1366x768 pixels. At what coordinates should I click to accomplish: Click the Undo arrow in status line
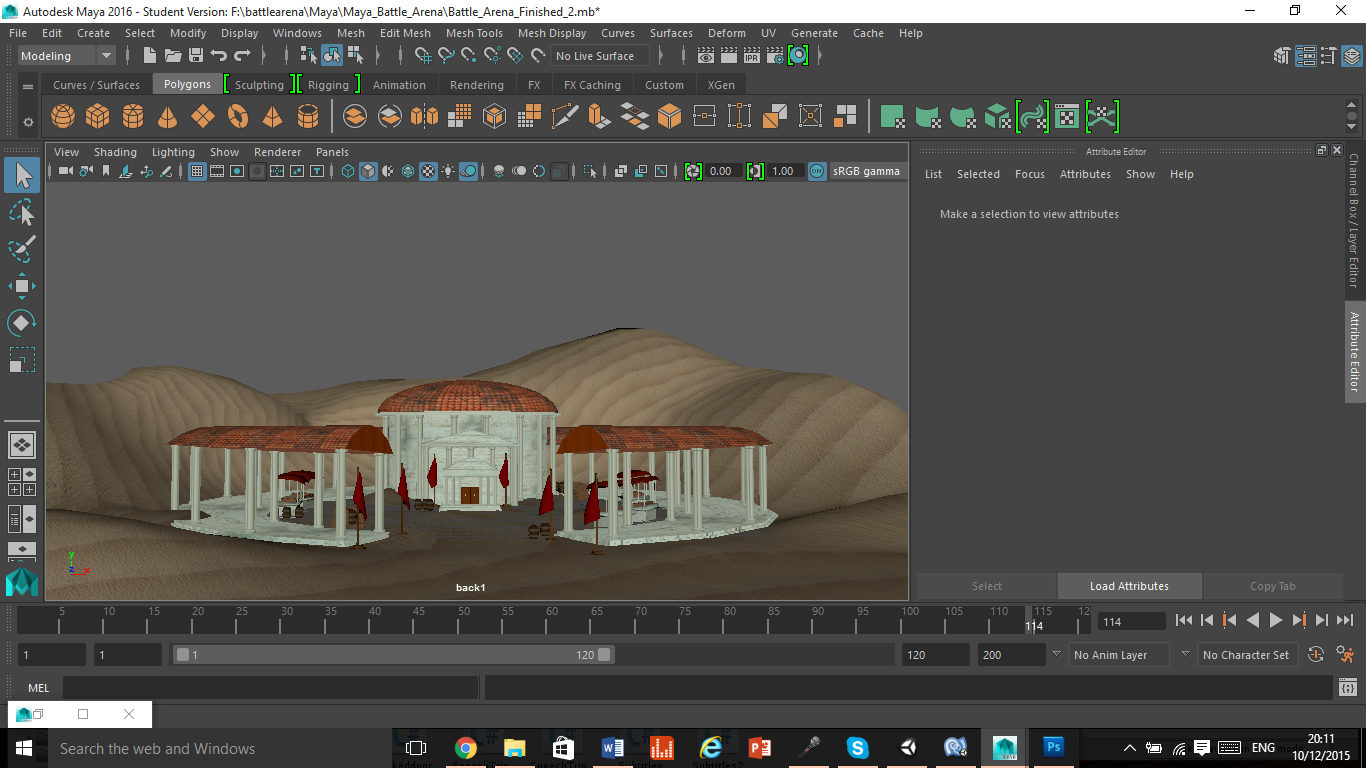pyautogui.click(x=219, y=56)
